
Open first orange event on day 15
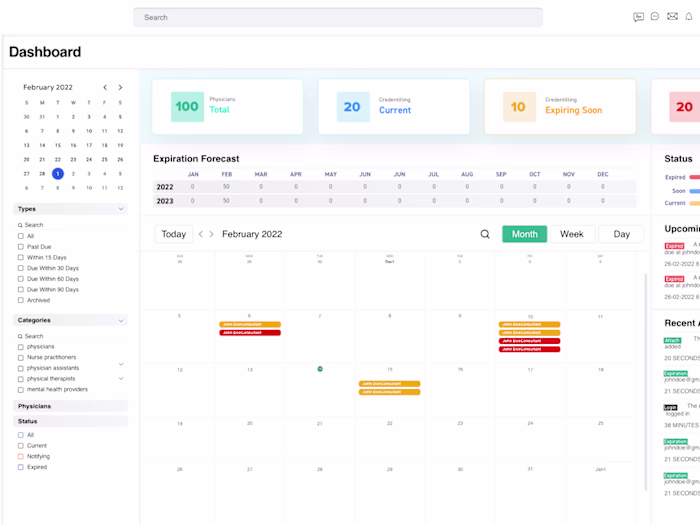tap(389, 384)
